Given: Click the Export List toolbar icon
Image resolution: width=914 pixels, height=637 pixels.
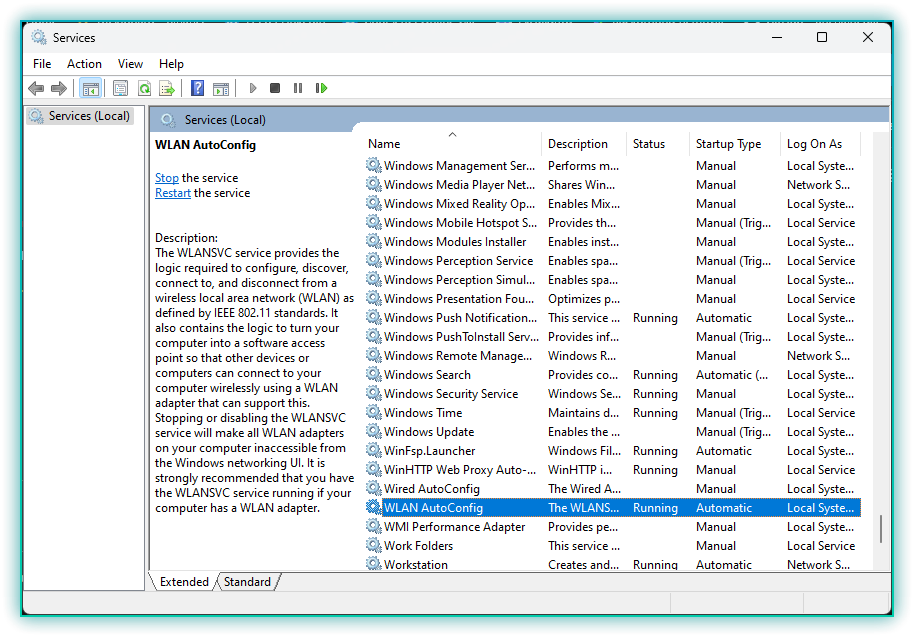Looking at the screenshot, I should click(x=167, y=88).
